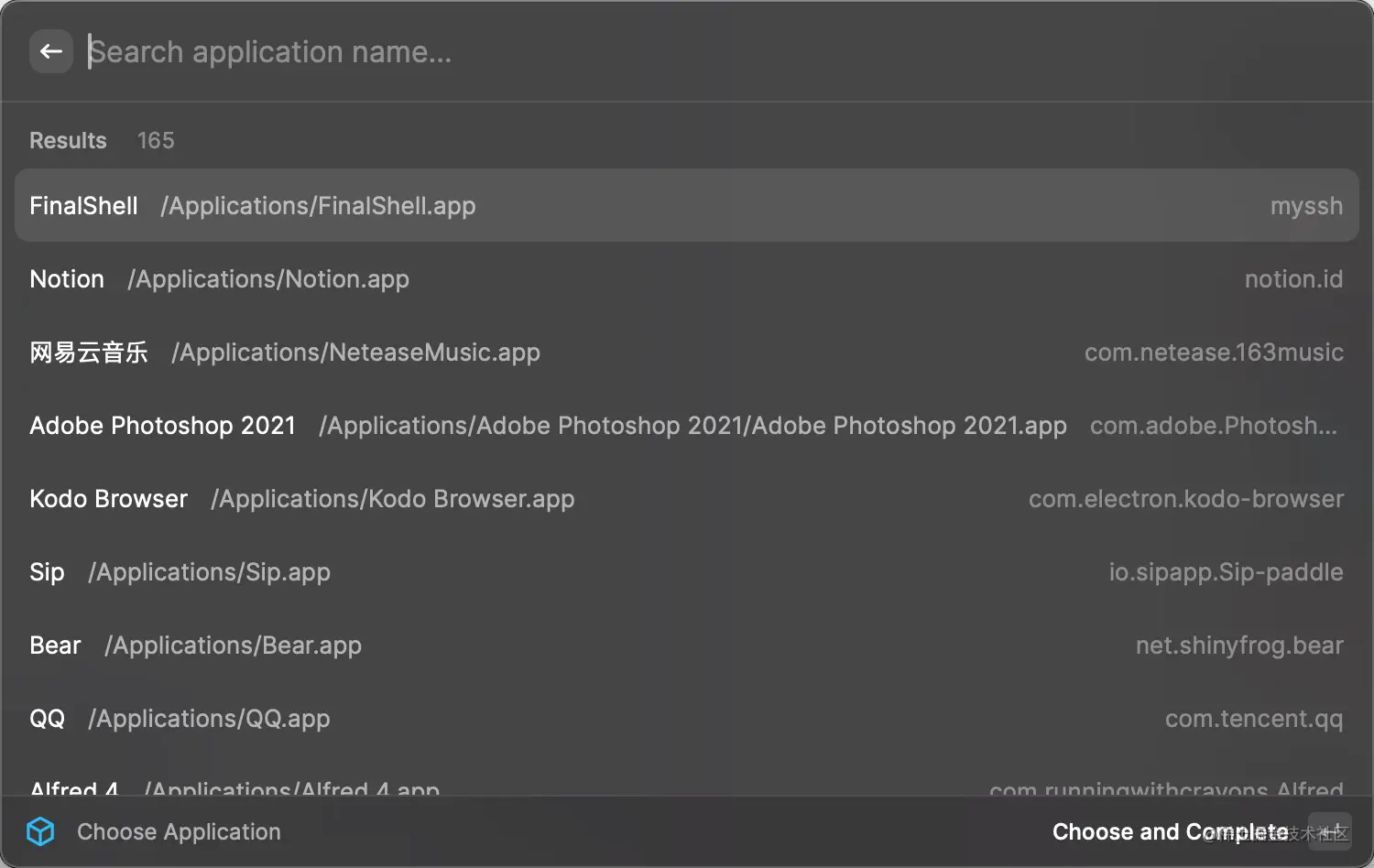
Task: Click the blue cube extension icon
Action: pos(40,831)
